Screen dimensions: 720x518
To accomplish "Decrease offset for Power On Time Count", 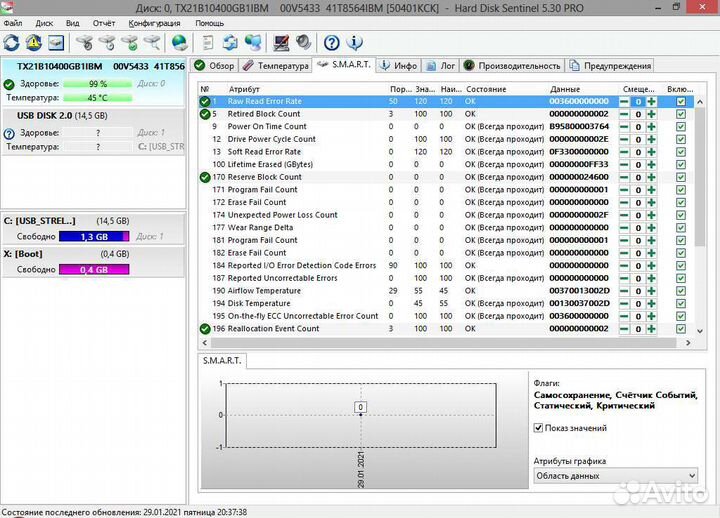I will pyautogui.click(x=624, y=127).
